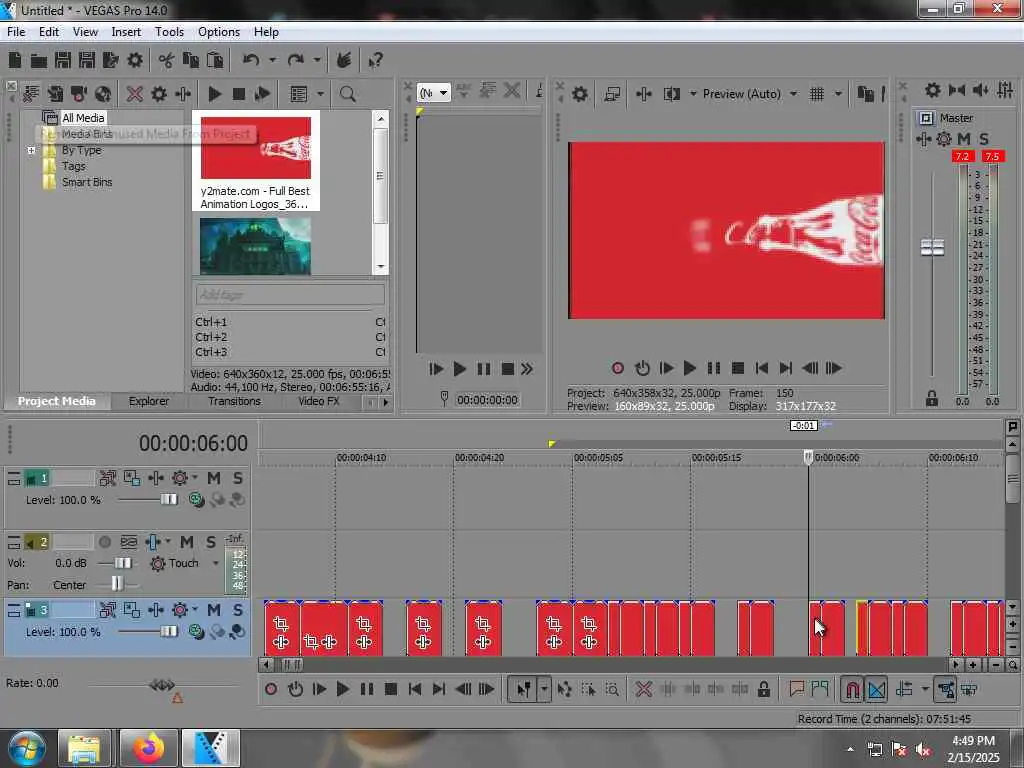Adjust the Master volume fader
The width and height of the screenshot is (1024, 768).
[932, 248]
